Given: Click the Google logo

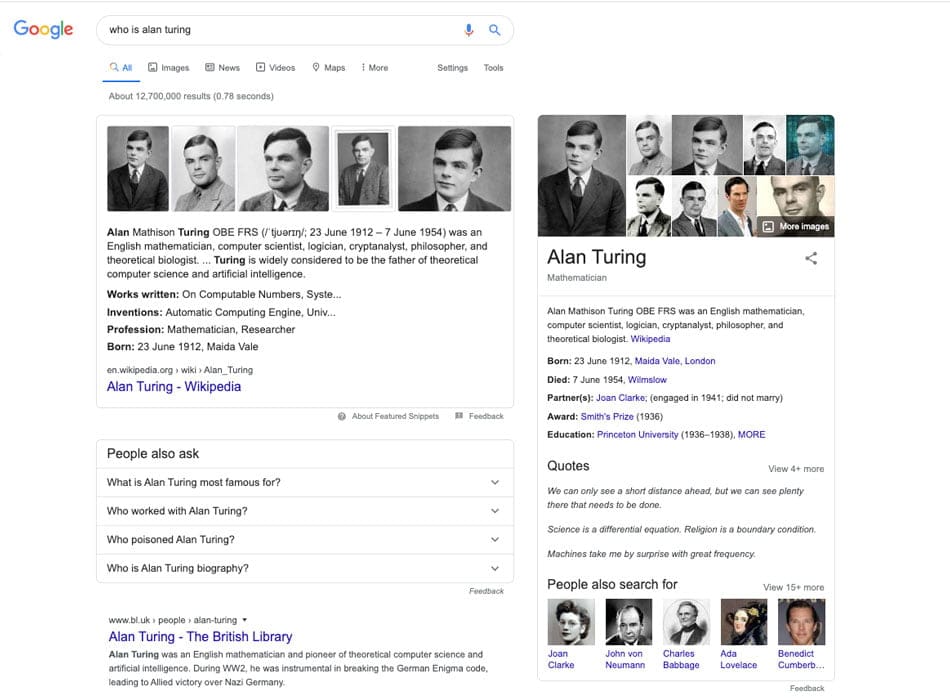Looking at the screenshot, I should tap(42, 29).
